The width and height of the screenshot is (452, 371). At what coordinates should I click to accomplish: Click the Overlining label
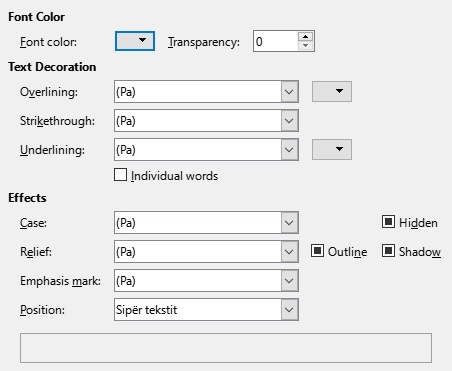(49, 92)
